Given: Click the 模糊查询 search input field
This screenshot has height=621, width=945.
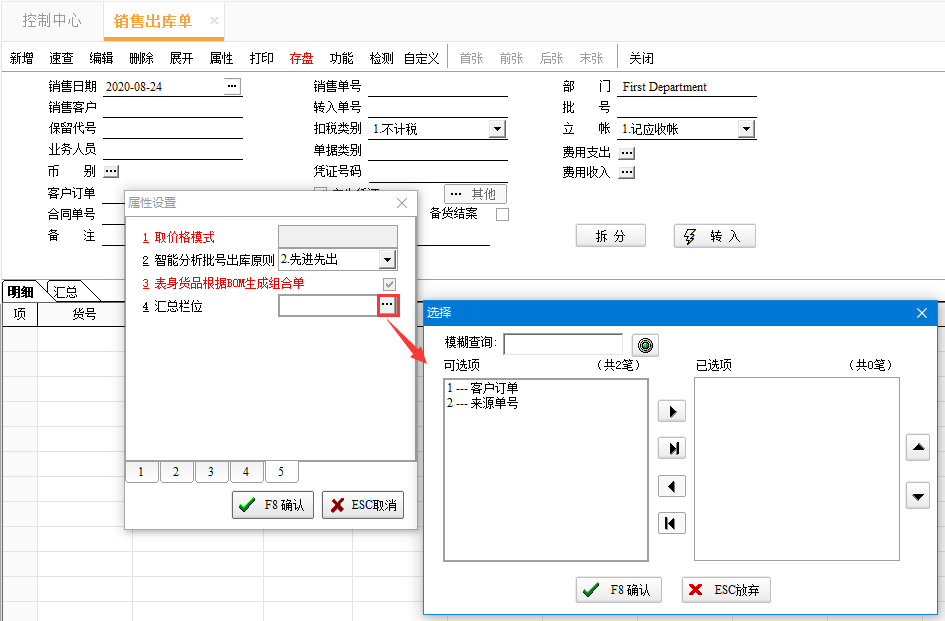Looking at the screenshot, I should pyautogui.click(x=563, y=344).
